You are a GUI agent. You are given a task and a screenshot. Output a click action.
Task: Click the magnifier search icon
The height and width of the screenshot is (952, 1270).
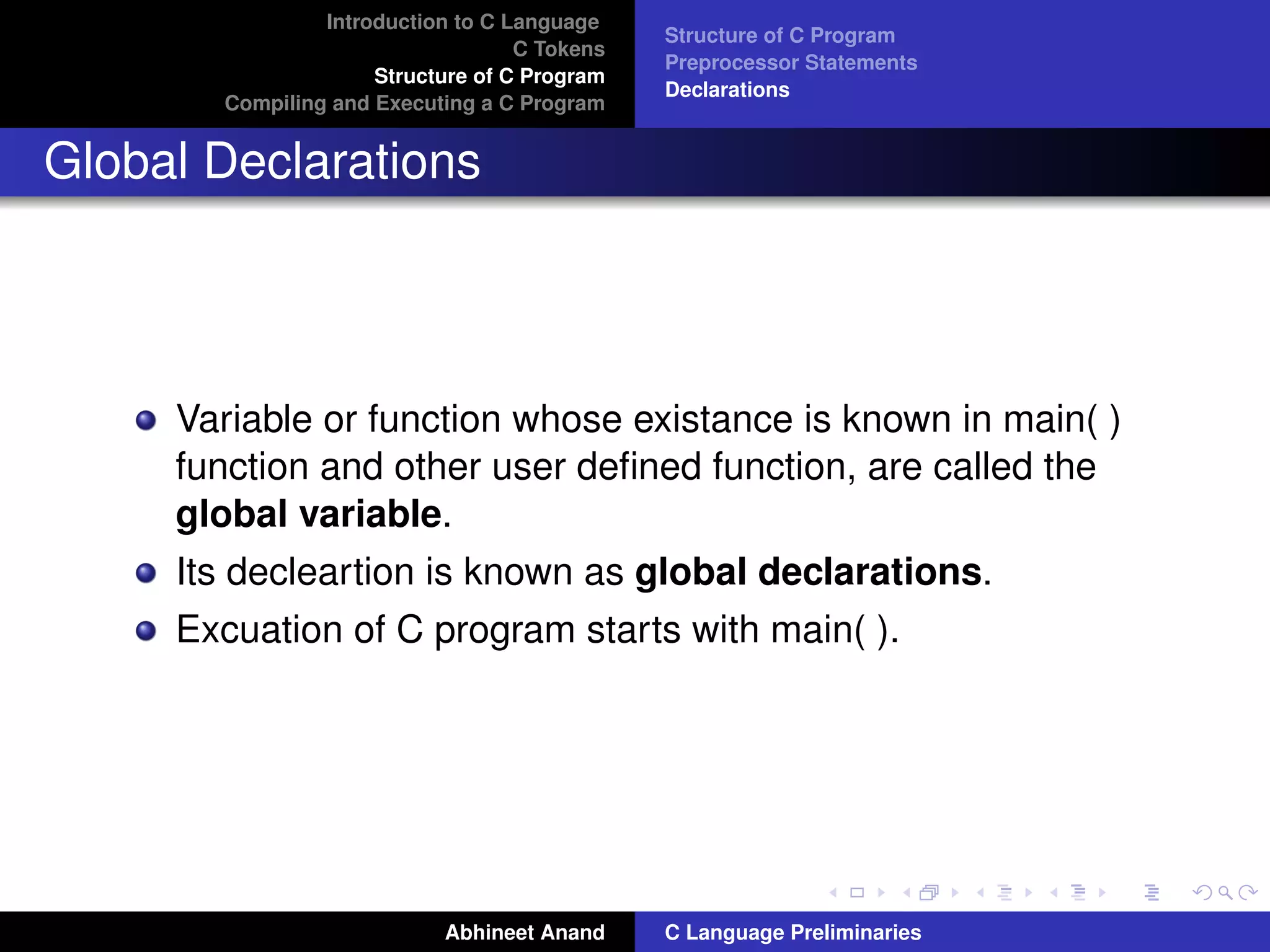tap(1225, 892)
